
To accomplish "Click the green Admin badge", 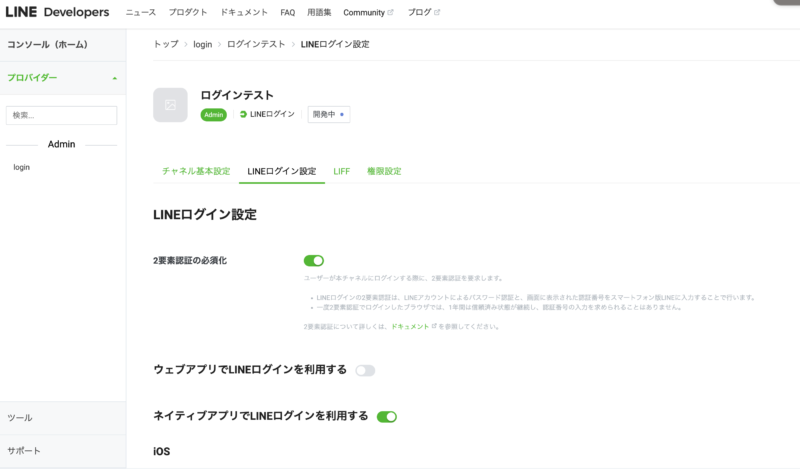I will tap(214, 115).
